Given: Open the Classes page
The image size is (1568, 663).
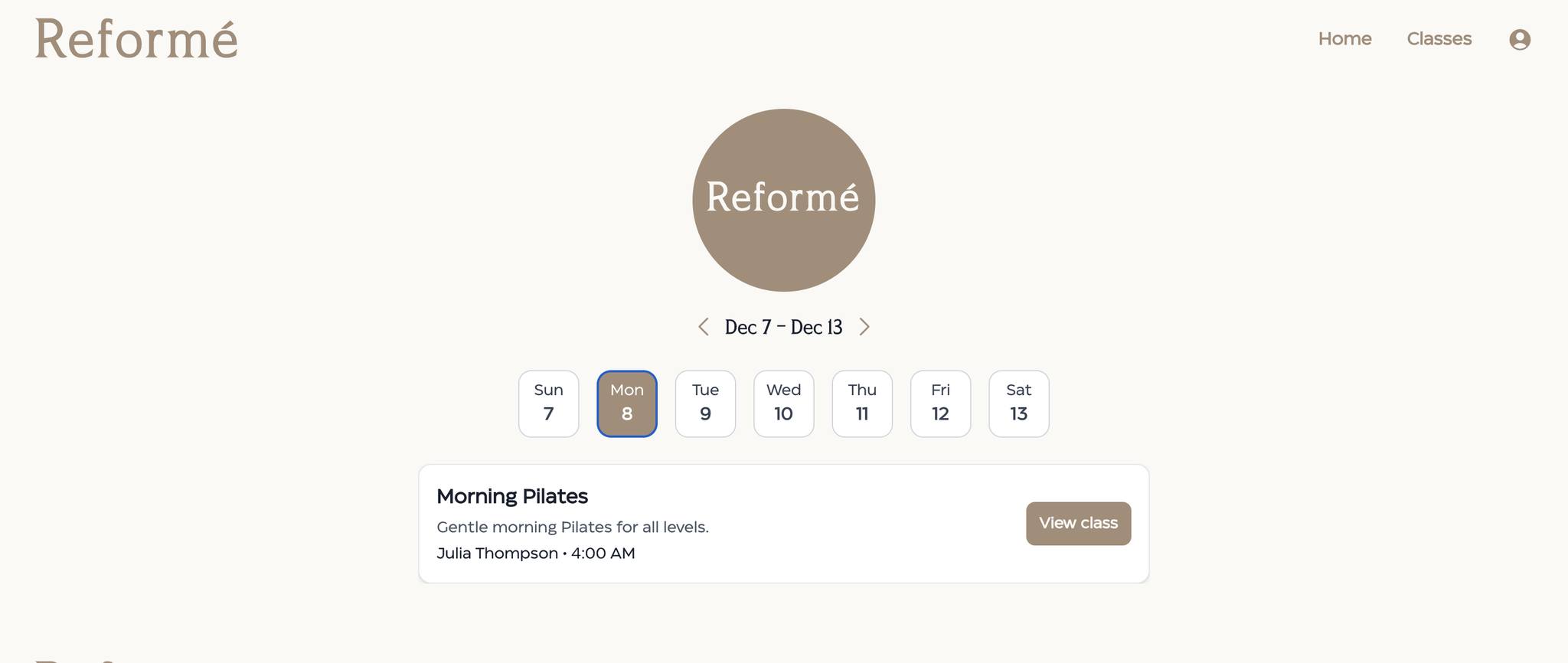Looking at the screenshot, I should click(1439, 39).
